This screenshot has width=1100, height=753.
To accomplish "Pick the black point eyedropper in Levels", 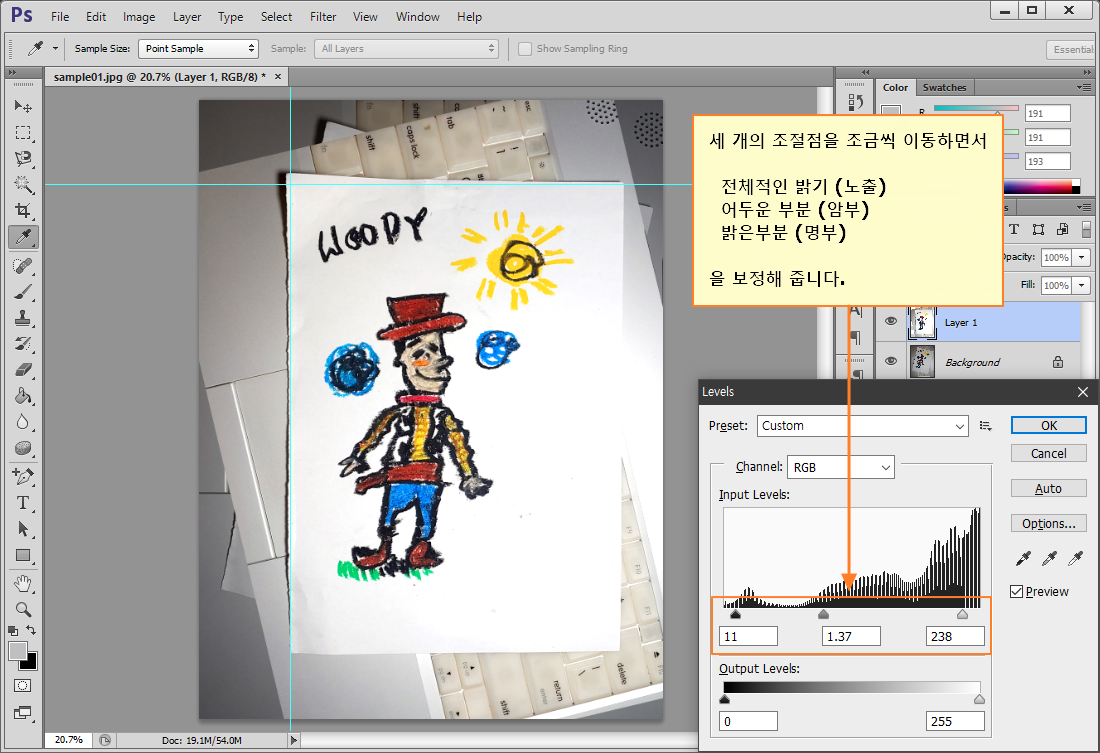I will (x=1023, y=559).
